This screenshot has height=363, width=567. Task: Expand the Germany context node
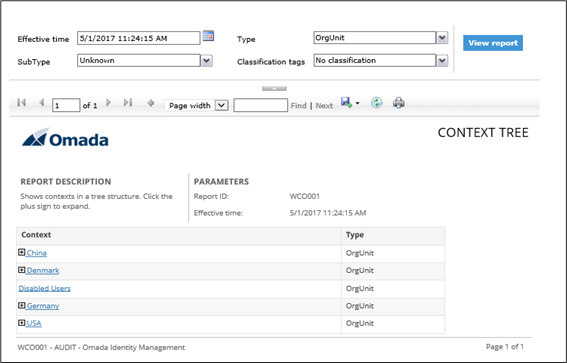pos(22,306)
